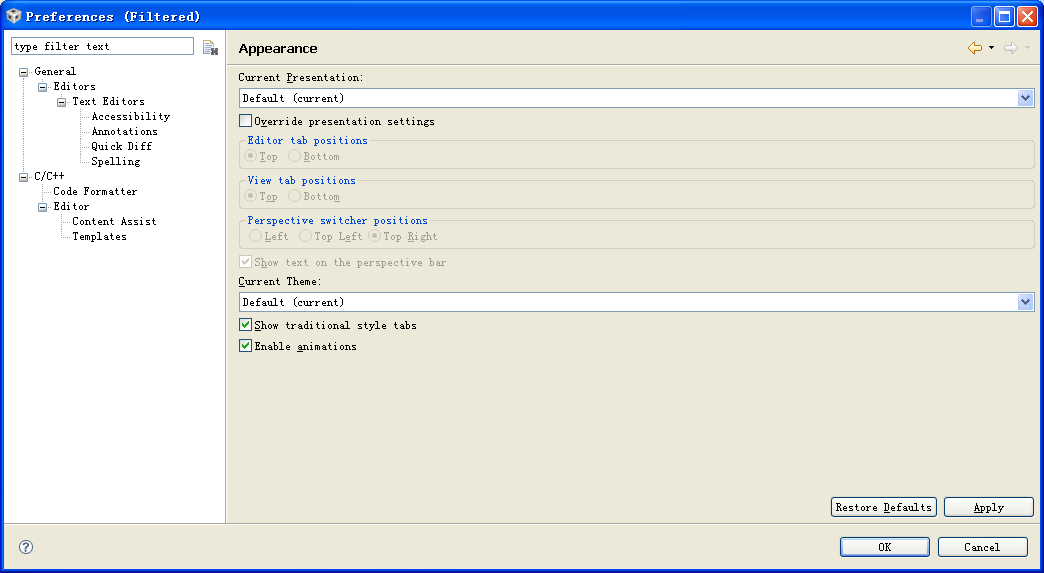Open the Current Theme dropdown
This screenshot has height=573, width=1044.
click(x=1025, y=302)
